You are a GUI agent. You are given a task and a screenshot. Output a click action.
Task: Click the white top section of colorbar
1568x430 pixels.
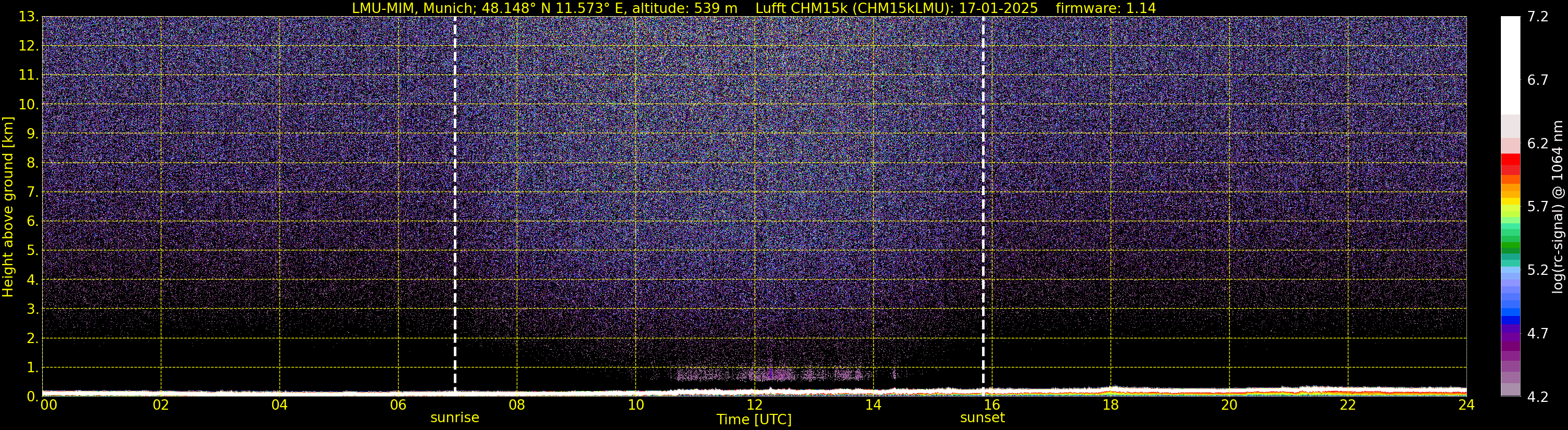tap(1510, 65)
